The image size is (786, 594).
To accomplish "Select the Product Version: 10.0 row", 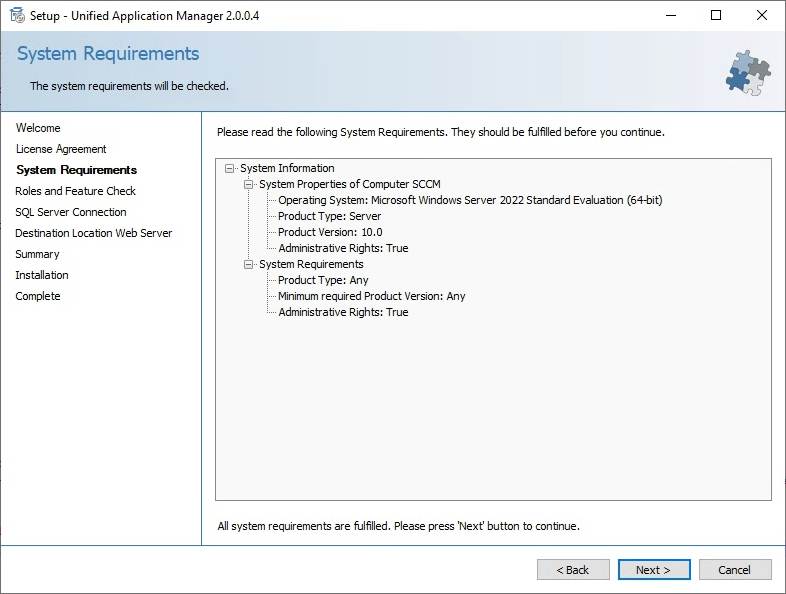I will (x=330, y=232).
